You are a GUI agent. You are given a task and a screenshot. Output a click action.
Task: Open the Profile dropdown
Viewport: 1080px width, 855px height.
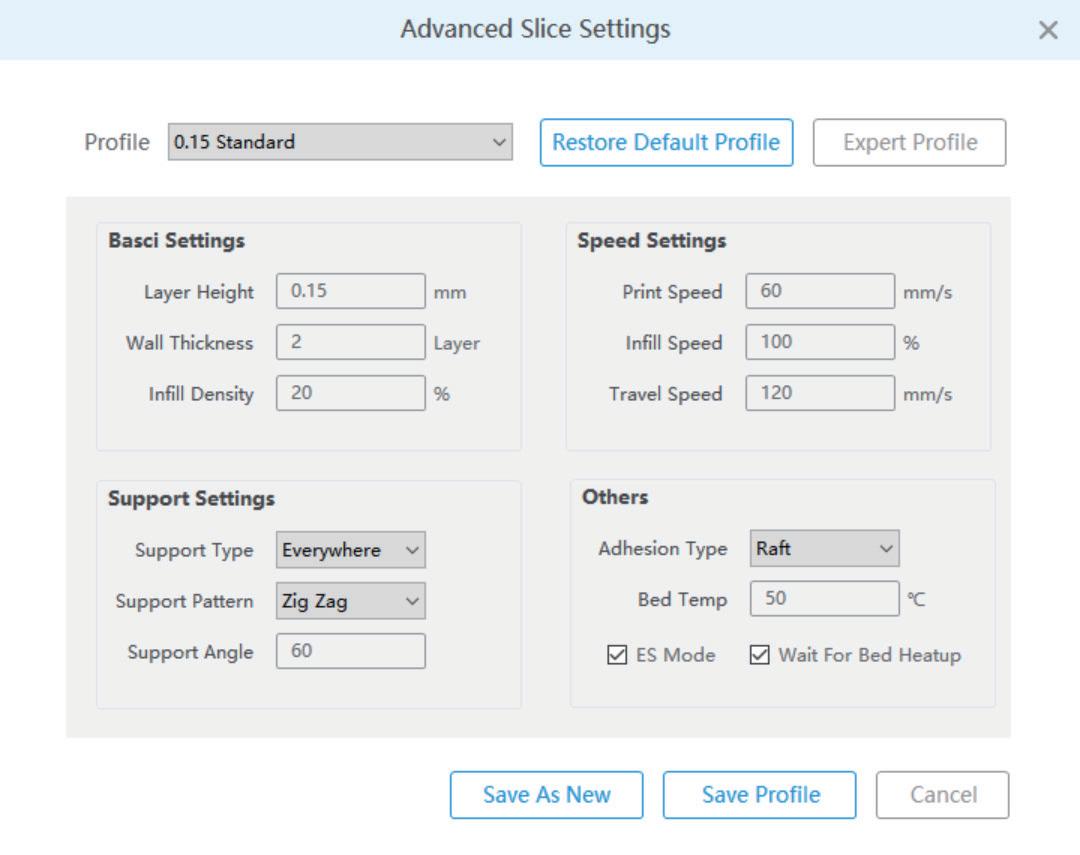340,142
